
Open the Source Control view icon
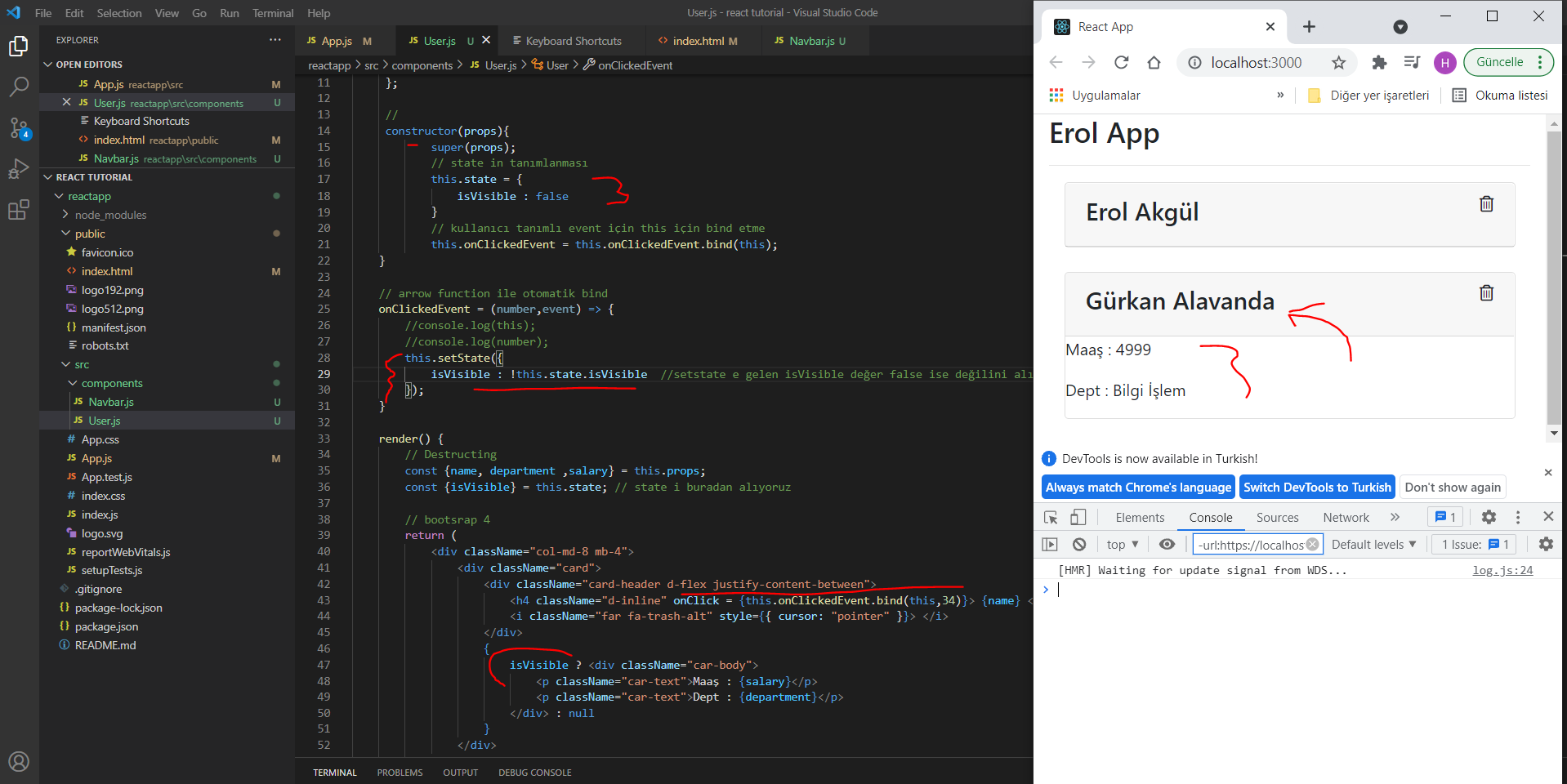pos(19,128)
